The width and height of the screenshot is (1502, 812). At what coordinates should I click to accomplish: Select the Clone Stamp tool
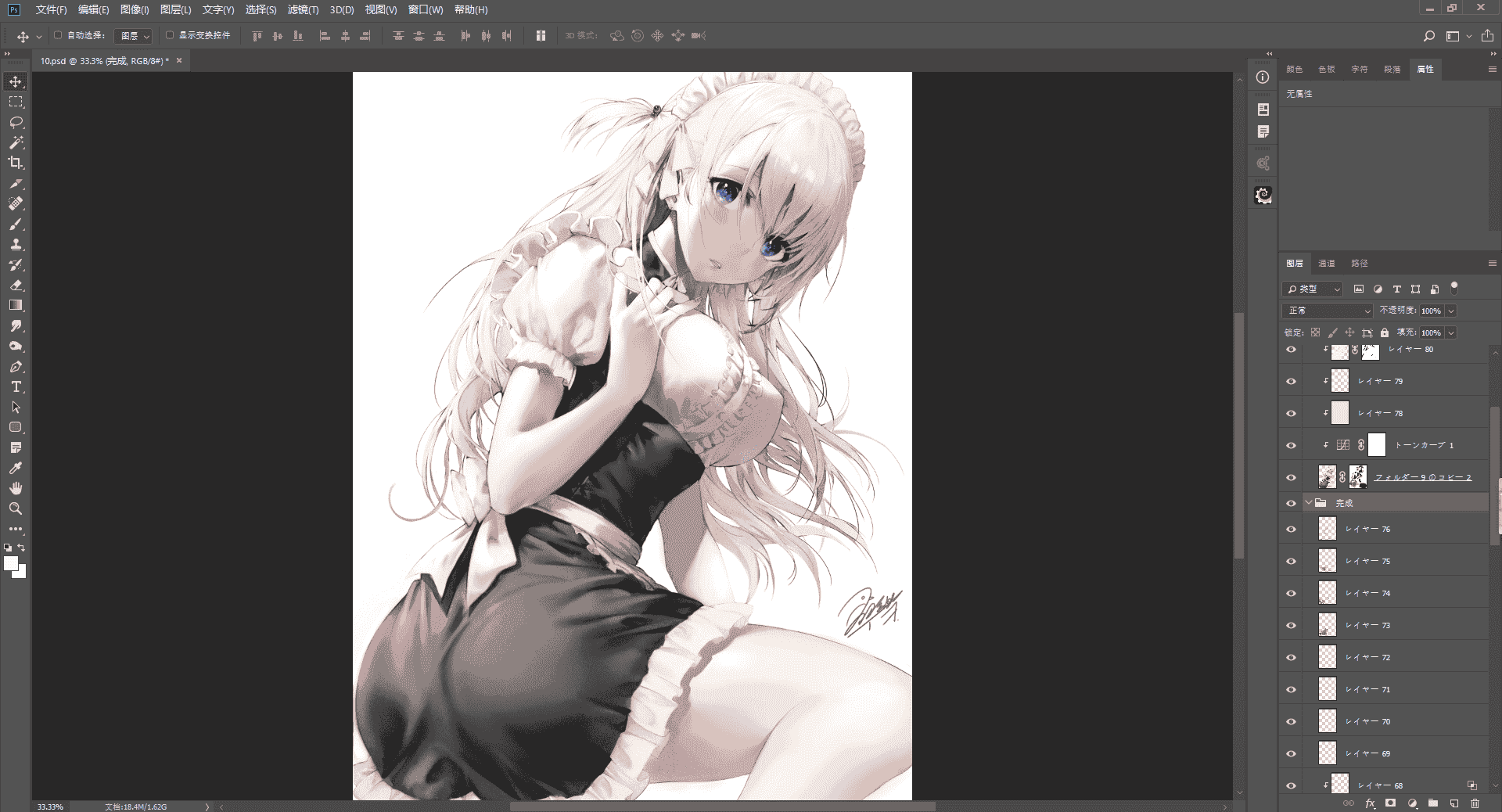coord(16,244)
